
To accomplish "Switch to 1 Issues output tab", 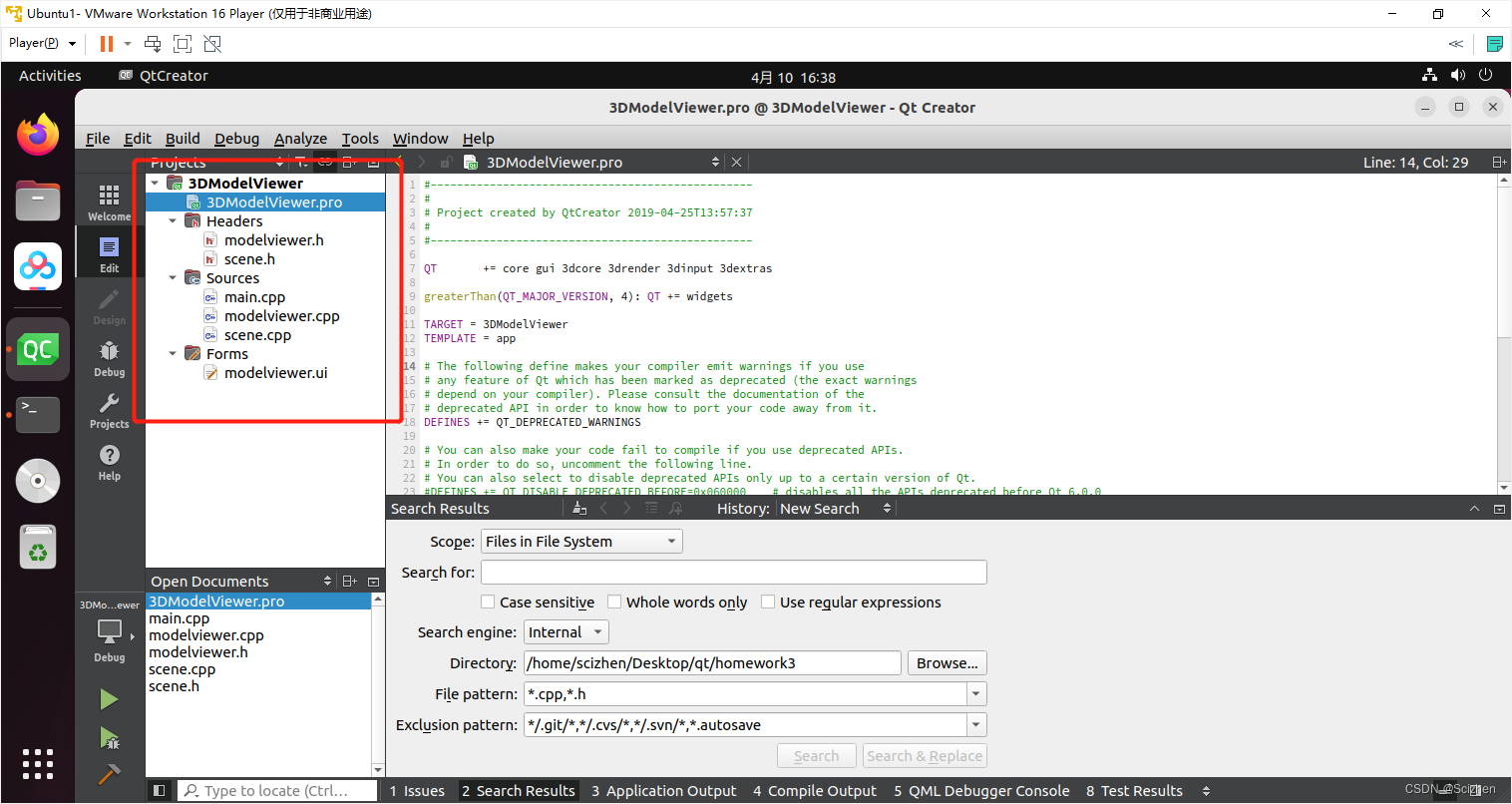I will 417,791.
